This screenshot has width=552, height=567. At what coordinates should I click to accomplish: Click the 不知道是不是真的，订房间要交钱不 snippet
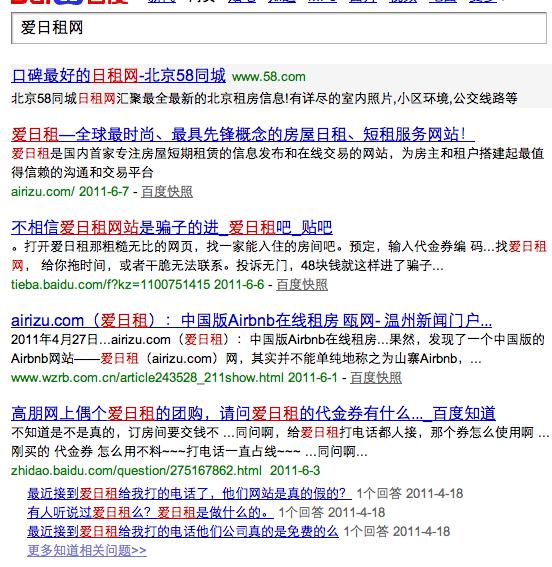click(280, 442)
